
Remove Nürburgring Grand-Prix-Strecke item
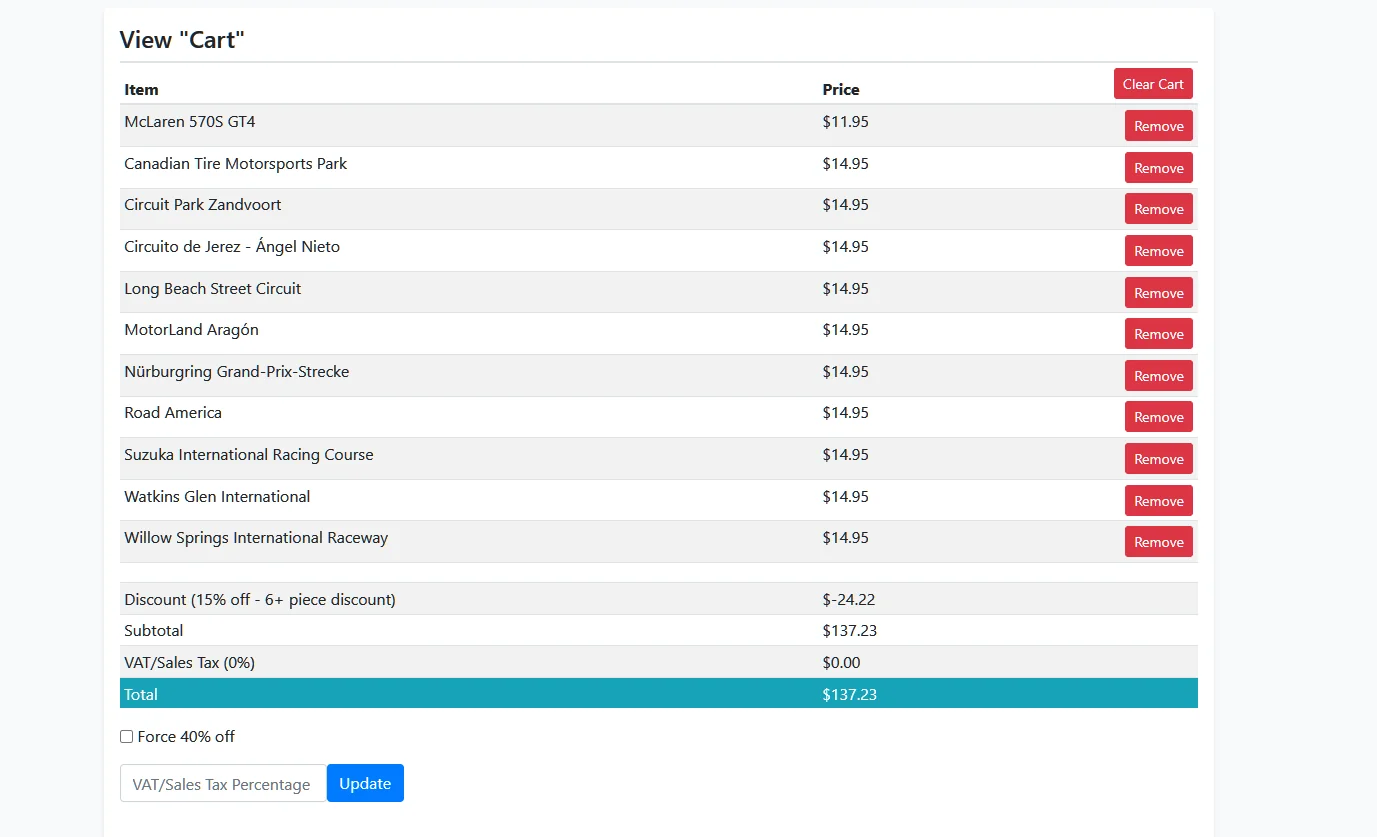point(1158,376)
